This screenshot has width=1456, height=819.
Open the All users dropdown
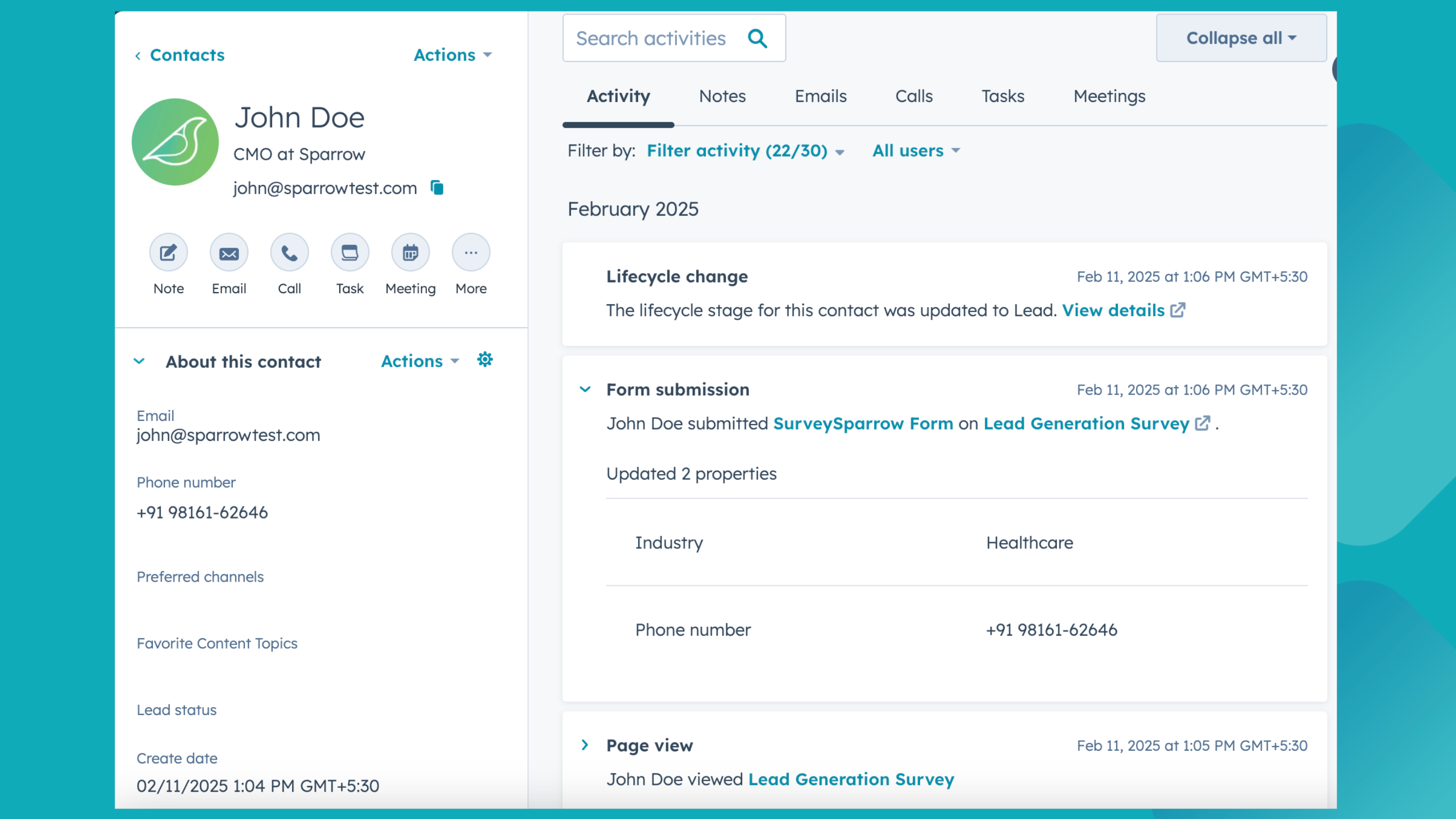point(916,151)
